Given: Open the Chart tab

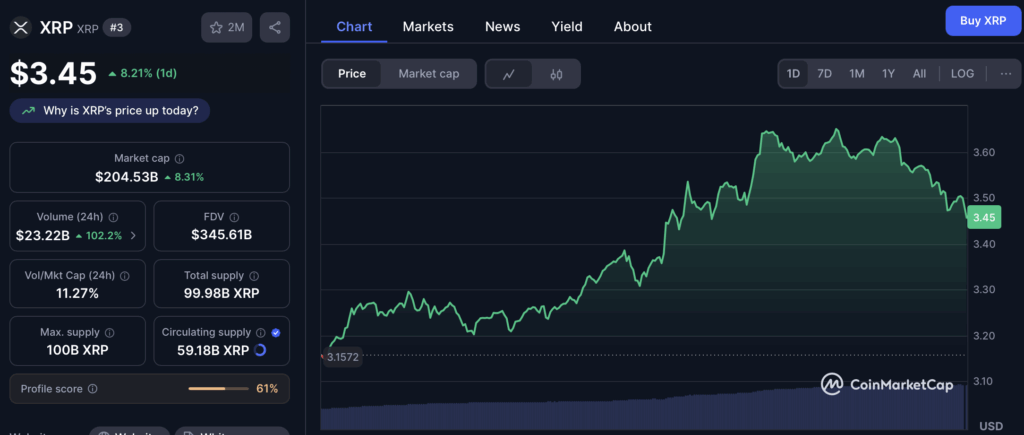Looking at the screenshot, I should 354,27.
